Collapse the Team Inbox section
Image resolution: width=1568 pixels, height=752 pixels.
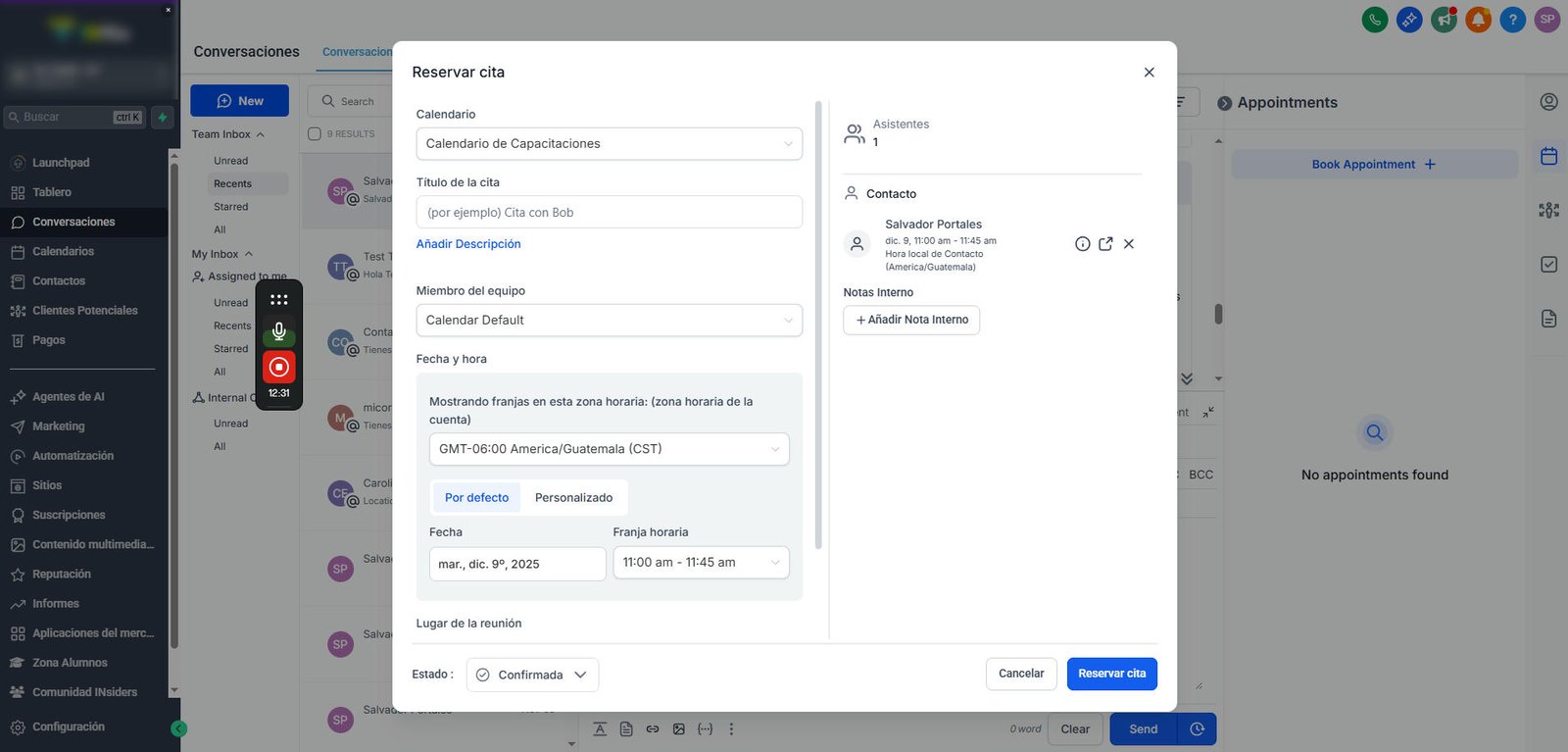(x=227, y=134)
